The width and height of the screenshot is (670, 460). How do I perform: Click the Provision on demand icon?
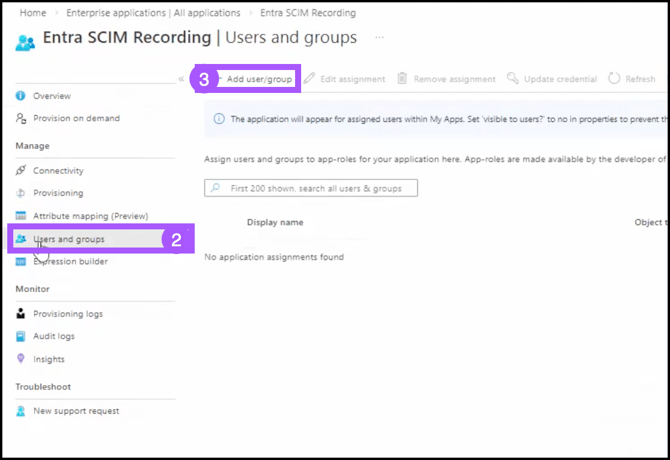coord(21,118)
